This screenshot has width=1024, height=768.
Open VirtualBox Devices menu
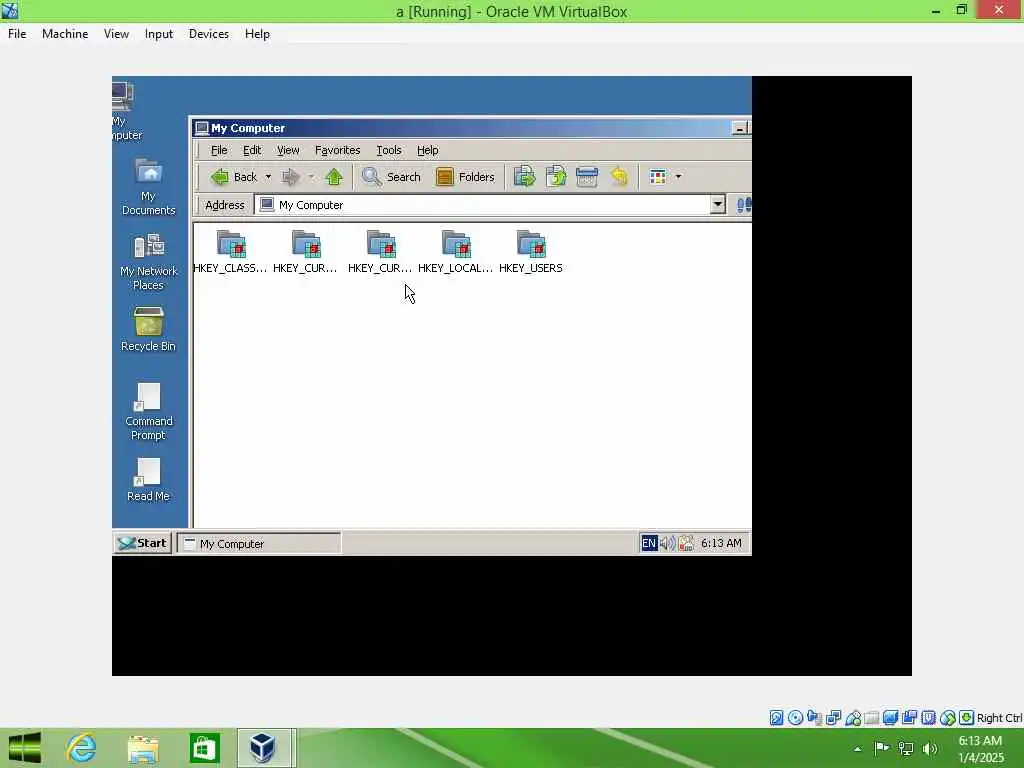point(208,34)
